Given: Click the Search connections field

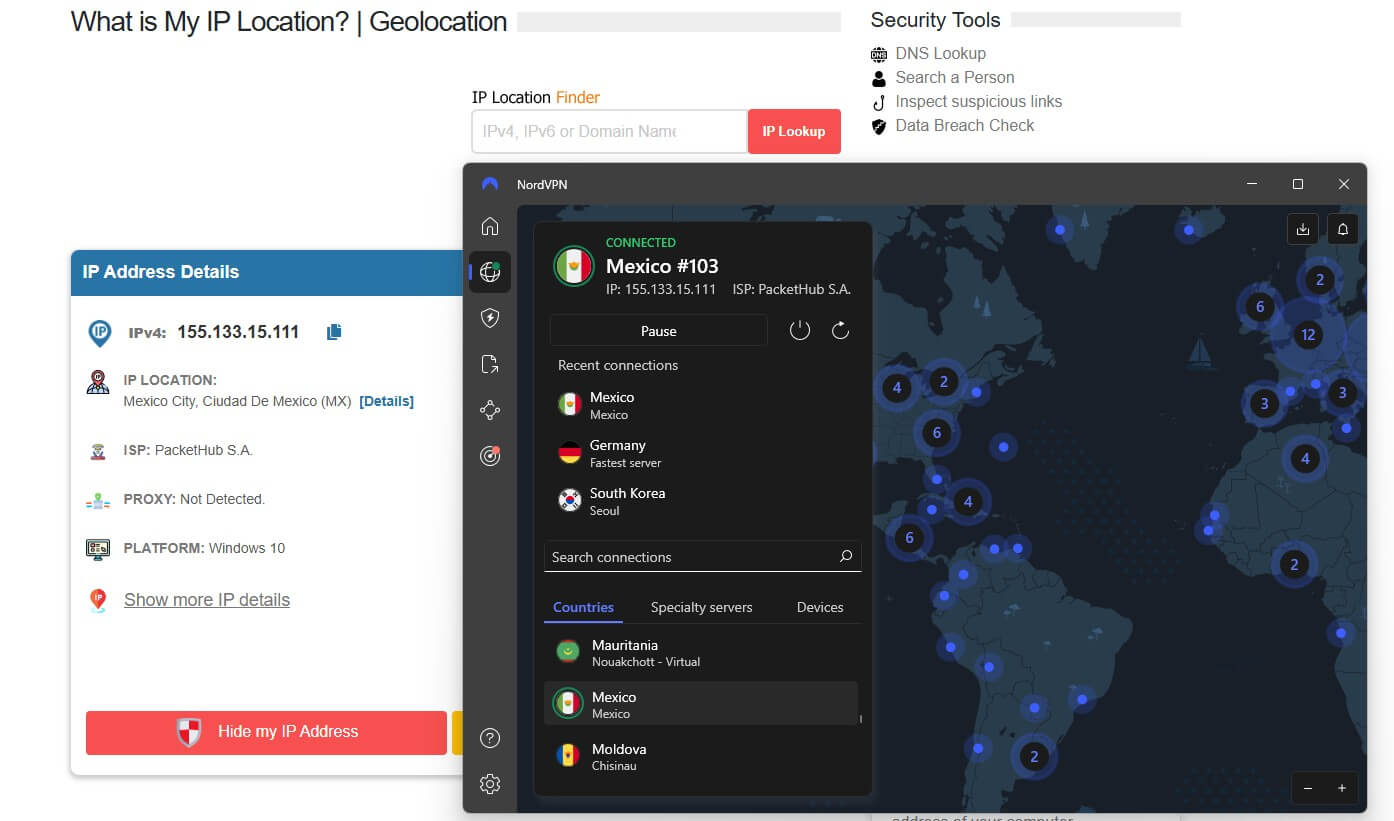Looking at the screenshot, I should click(702, 557).
